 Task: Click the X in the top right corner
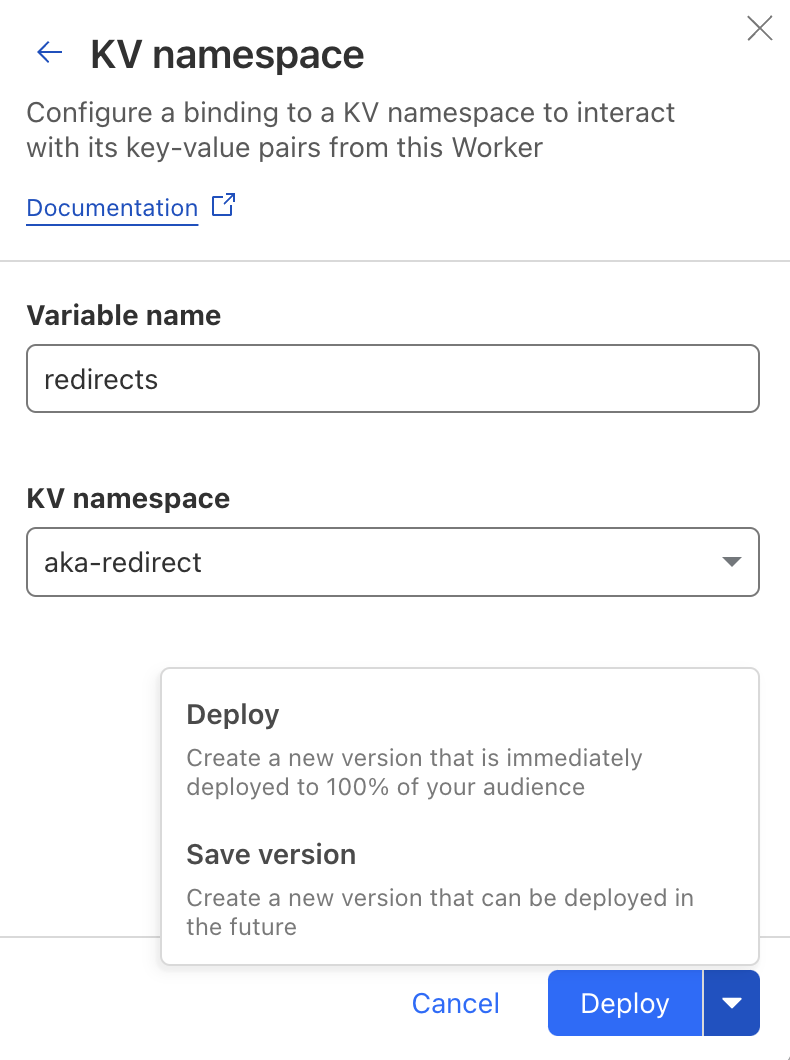[x=760, y=28]
